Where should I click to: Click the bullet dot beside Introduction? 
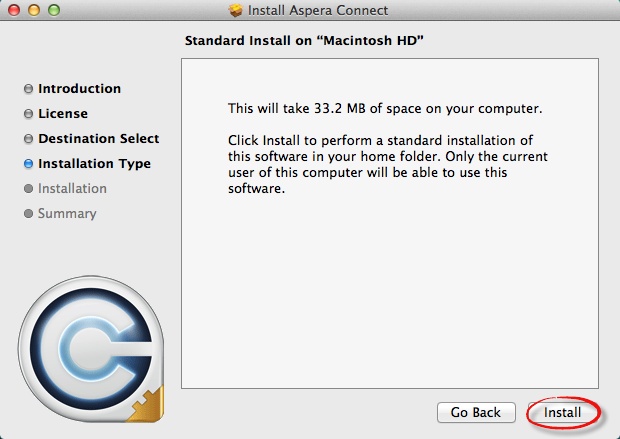29,89
